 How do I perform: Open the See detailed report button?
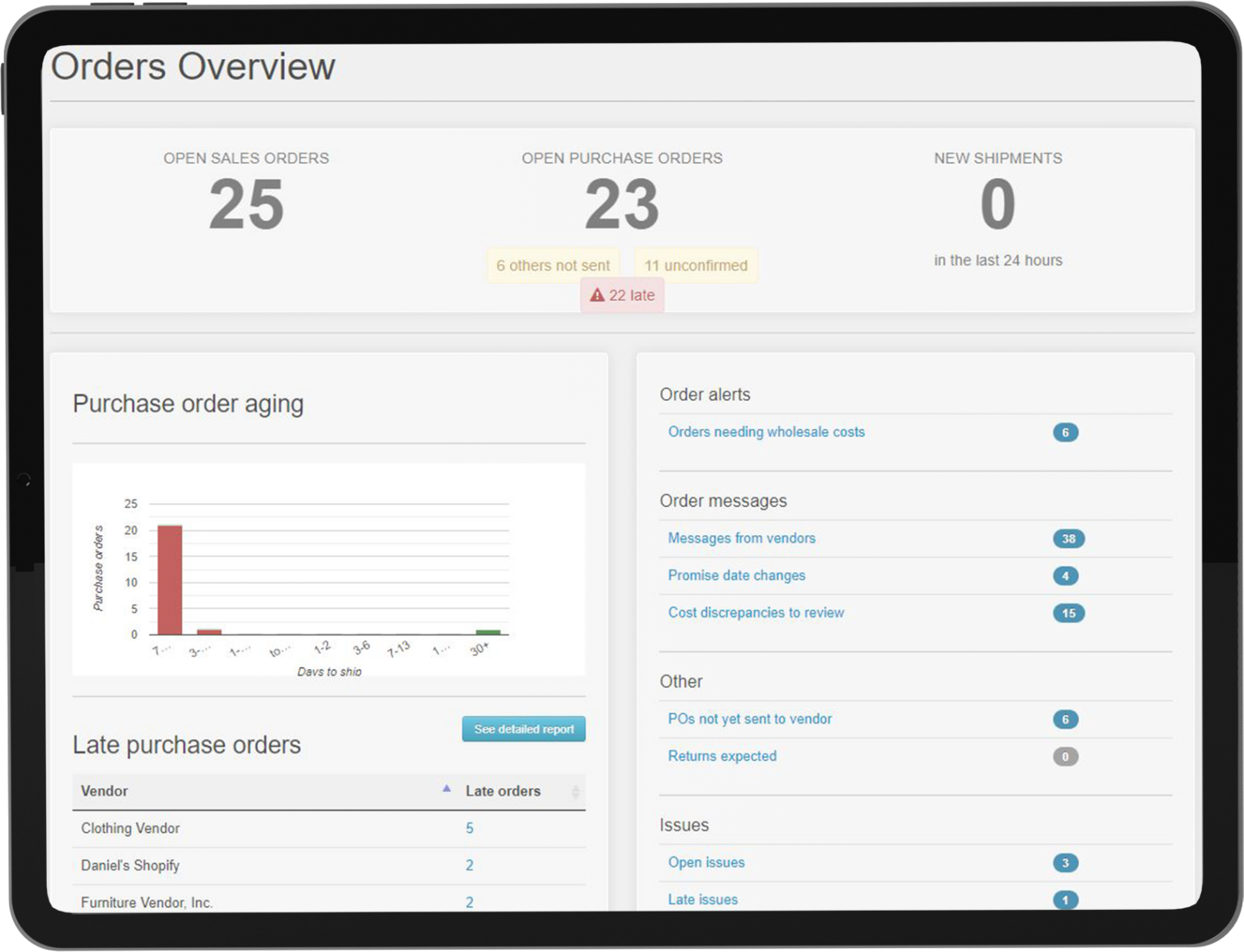pos(523,729)
